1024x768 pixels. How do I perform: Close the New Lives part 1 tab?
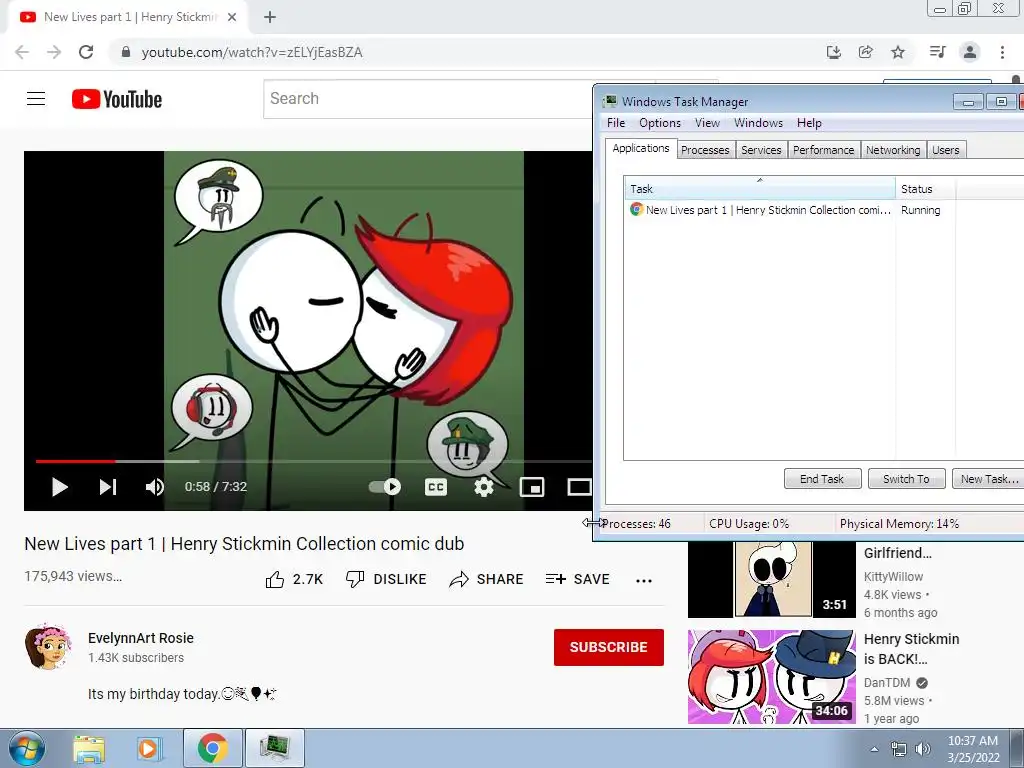tap(232, 18)
